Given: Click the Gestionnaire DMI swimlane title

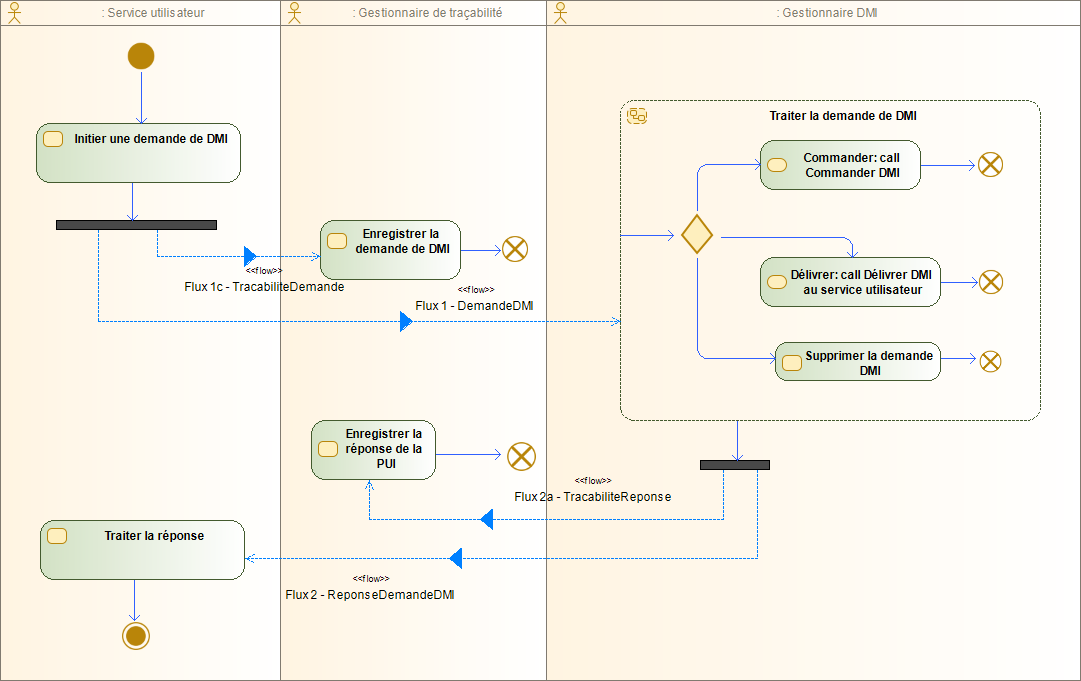Looking at the screenshot, I should point(825,13).
